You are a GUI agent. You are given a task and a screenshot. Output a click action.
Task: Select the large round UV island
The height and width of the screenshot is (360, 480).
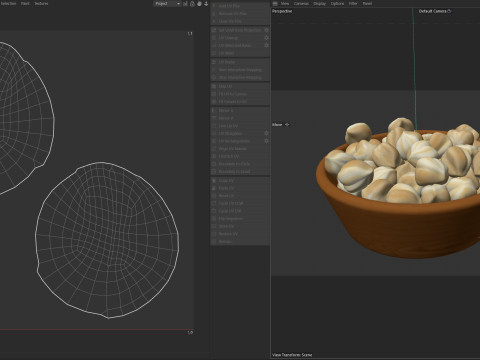pyautogui.click(x=107, y=240)
